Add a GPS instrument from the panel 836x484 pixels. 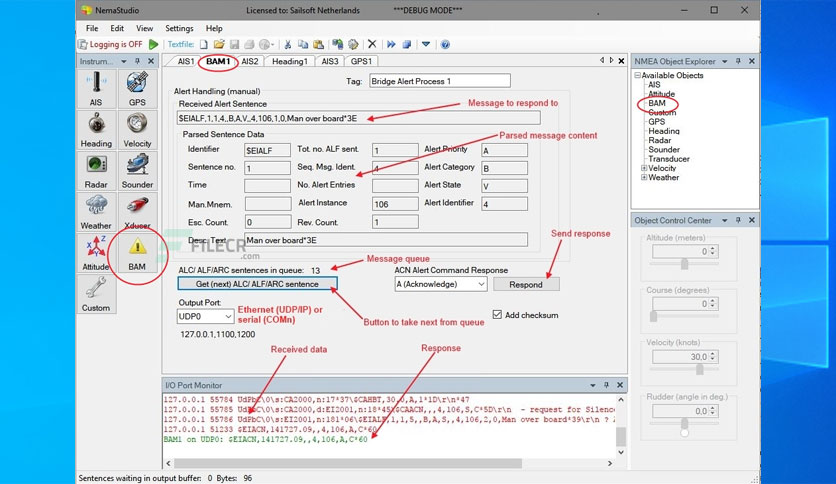(x=137, y=89)
